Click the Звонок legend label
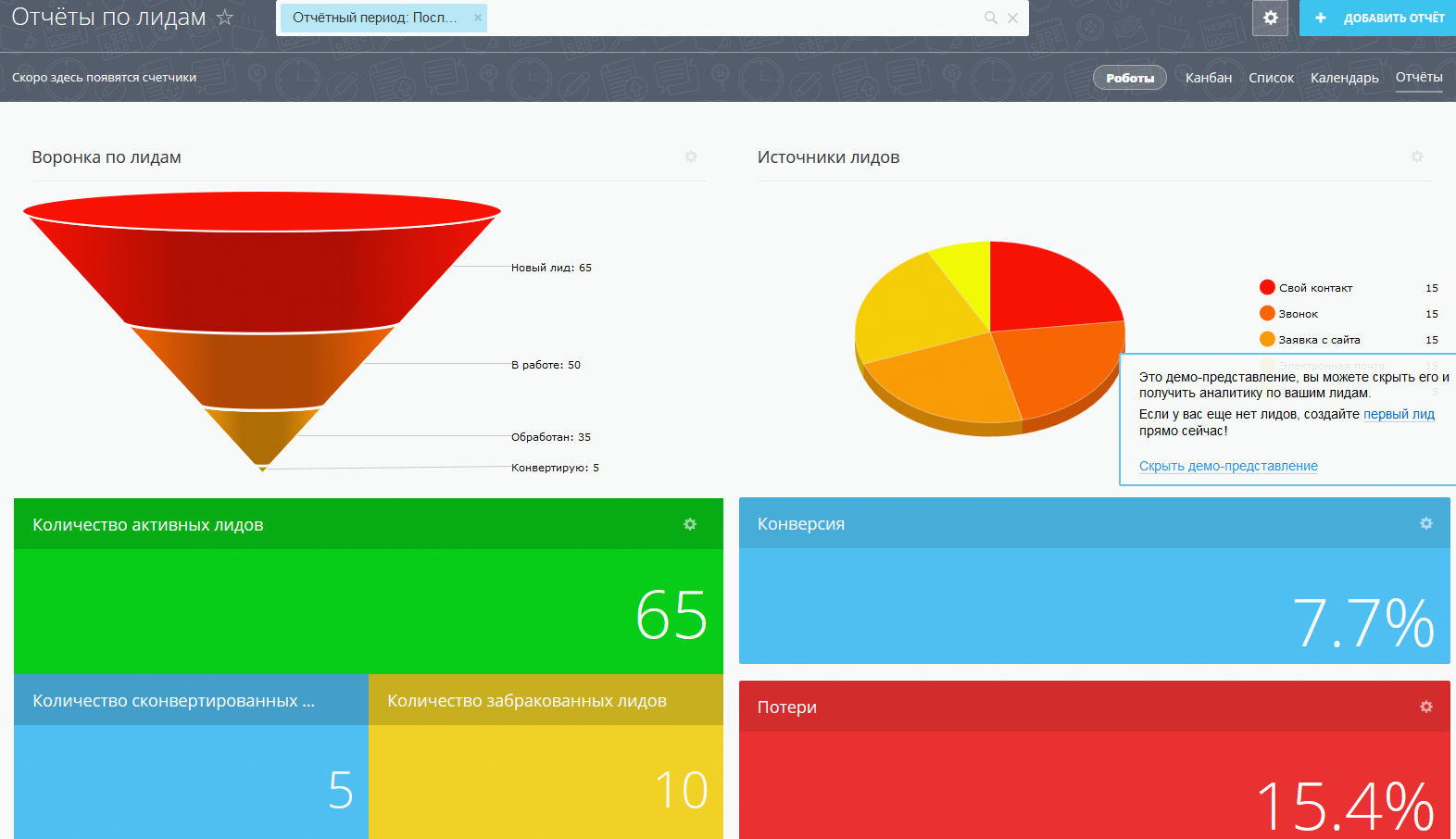Screen dimensions: 1456x839 [x=1299, y=314]
